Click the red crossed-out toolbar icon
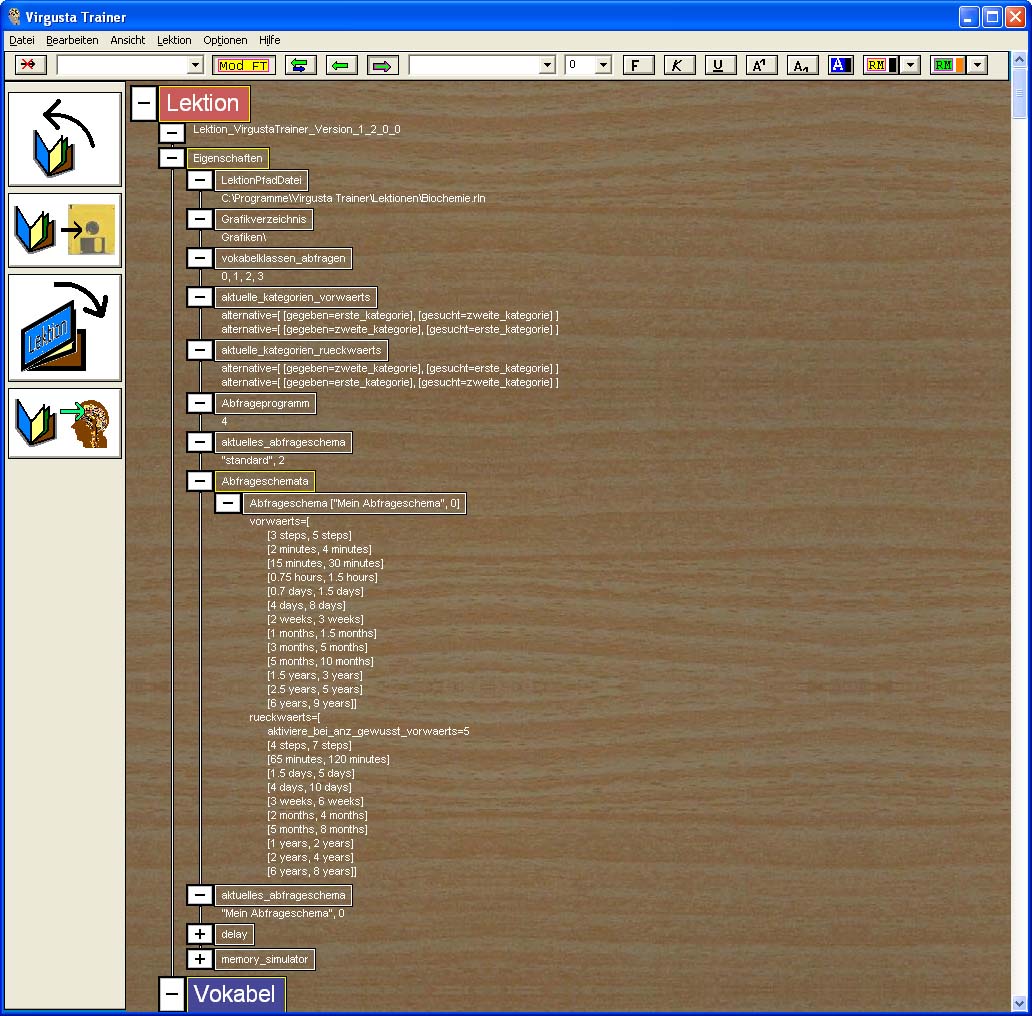 pyautogui.click(x=30, y=64)
